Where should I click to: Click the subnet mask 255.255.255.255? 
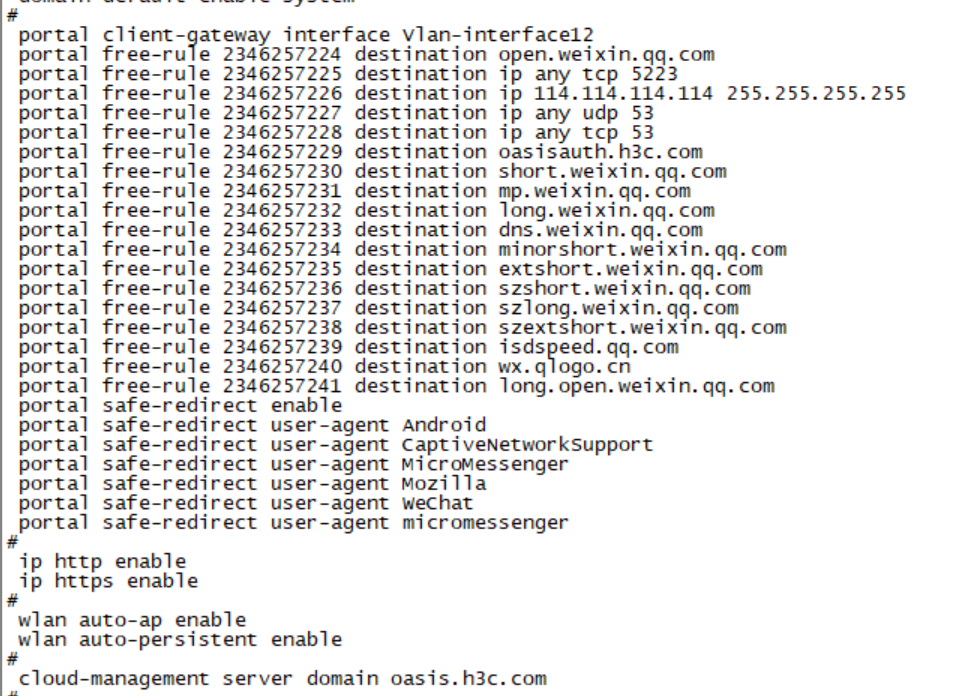(816, 94)
